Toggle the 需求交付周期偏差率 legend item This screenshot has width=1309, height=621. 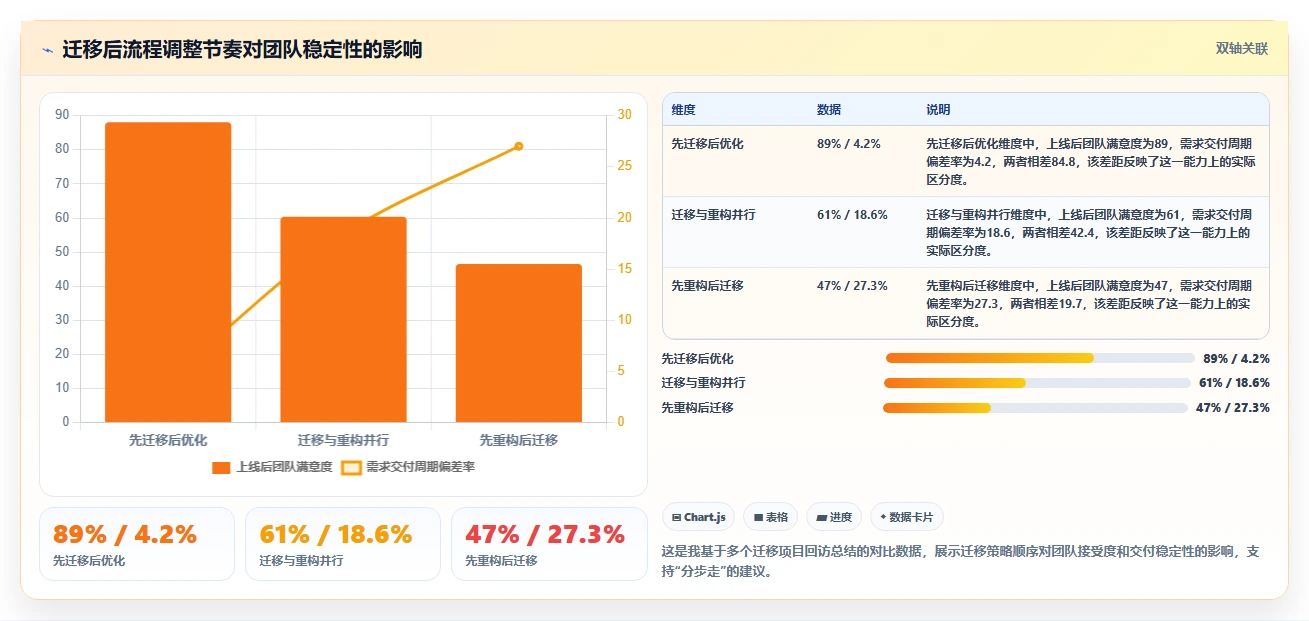(408, 467)
